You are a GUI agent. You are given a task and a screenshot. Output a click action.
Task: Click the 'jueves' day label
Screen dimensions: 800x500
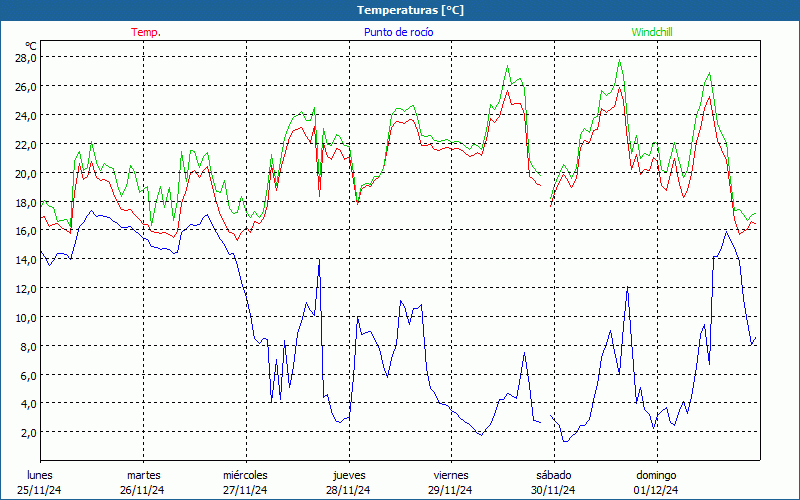click(349, 475)
